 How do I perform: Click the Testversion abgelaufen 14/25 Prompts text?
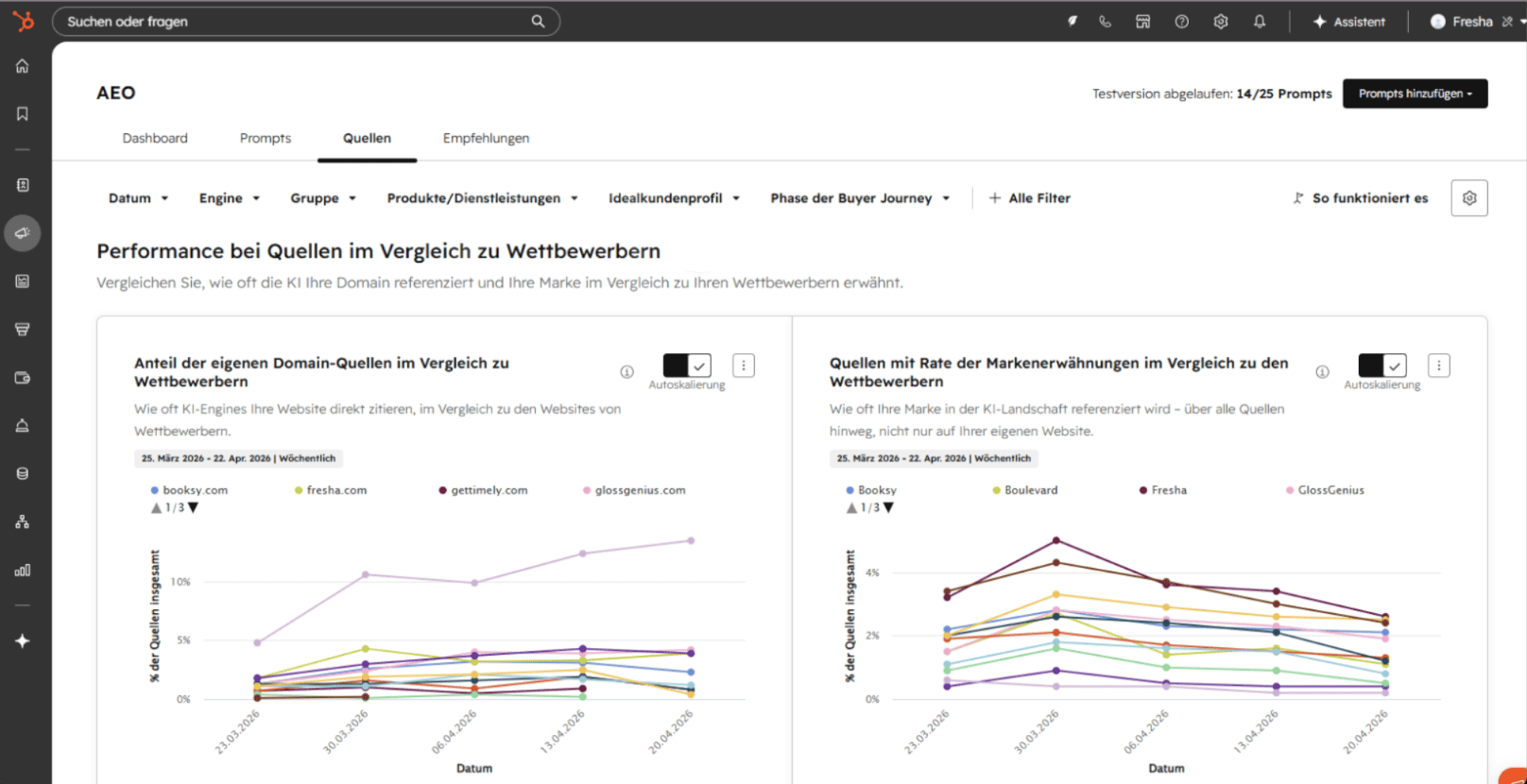(x=1211, y=94)
